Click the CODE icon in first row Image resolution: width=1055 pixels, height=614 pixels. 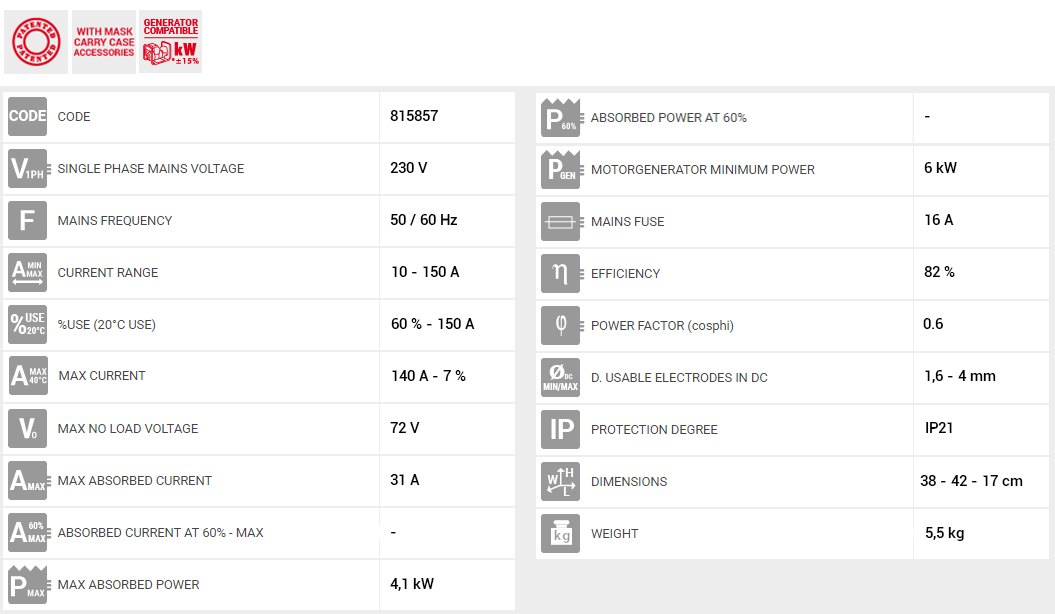pos(27,116)
